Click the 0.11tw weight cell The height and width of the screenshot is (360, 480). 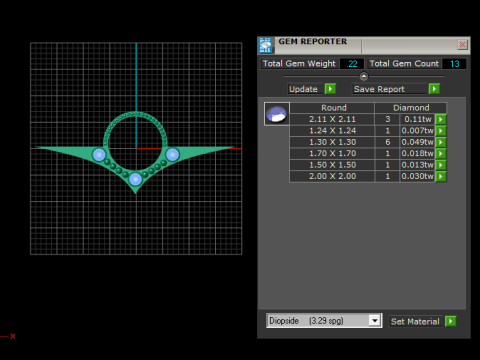[417, 119]
